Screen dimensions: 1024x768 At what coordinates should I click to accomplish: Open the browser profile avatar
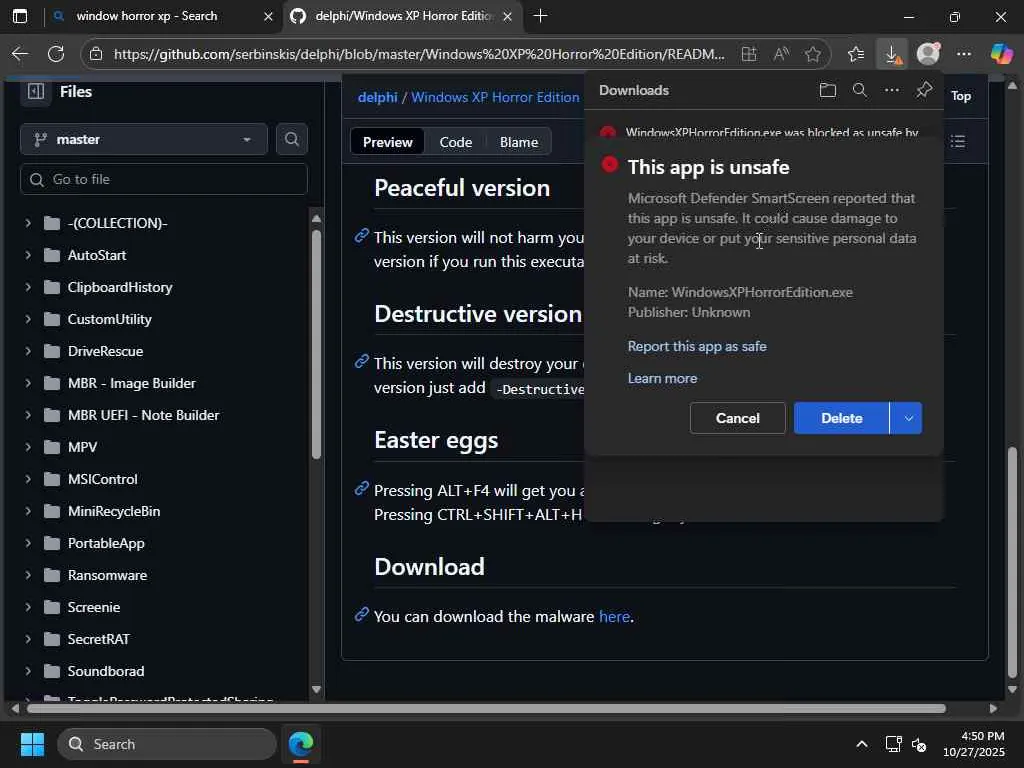(x=928, y=54)
